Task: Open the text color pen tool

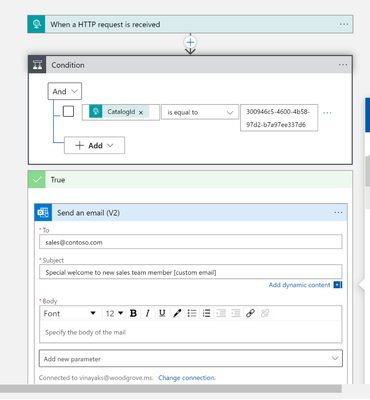Action: click(177, 313)
